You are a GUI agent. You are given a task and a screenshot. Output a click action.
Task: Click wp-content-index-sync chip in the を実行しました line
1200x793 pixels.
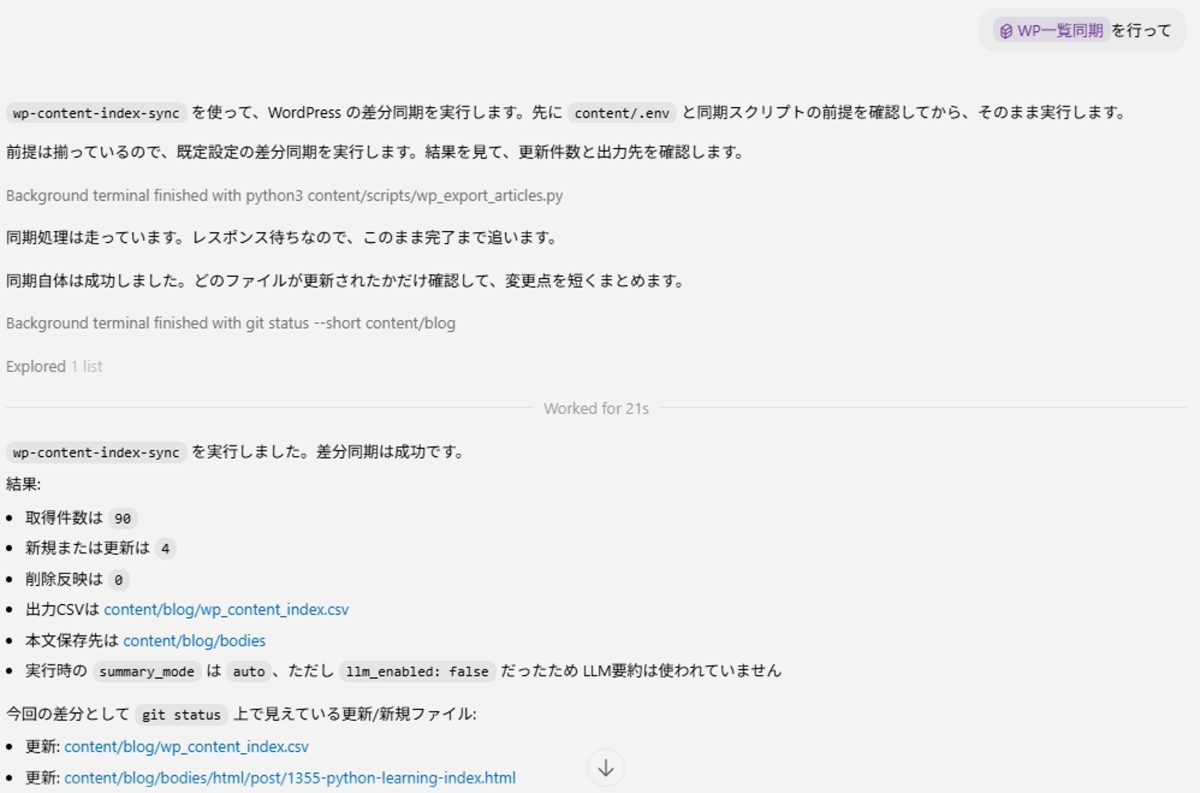pos(96,452)
